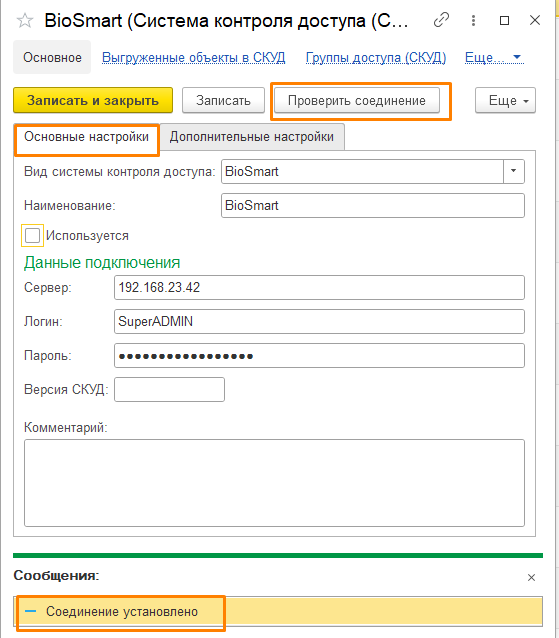Image resolution: width=559 pixels, height=638 pixels.
Task: Copy link to this form
Action: click(x=441, y=20)
